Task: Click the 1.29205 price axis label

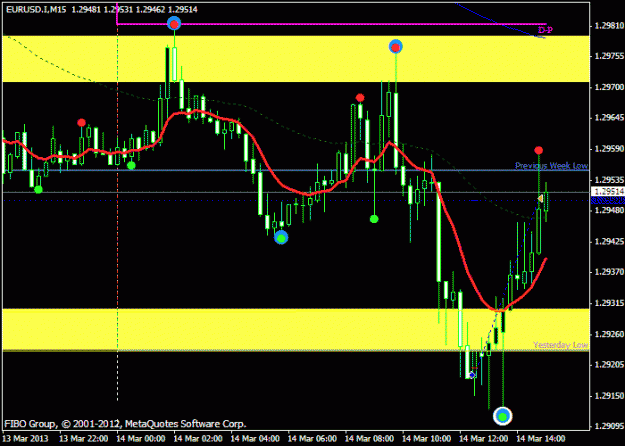Action: (609, 364)
